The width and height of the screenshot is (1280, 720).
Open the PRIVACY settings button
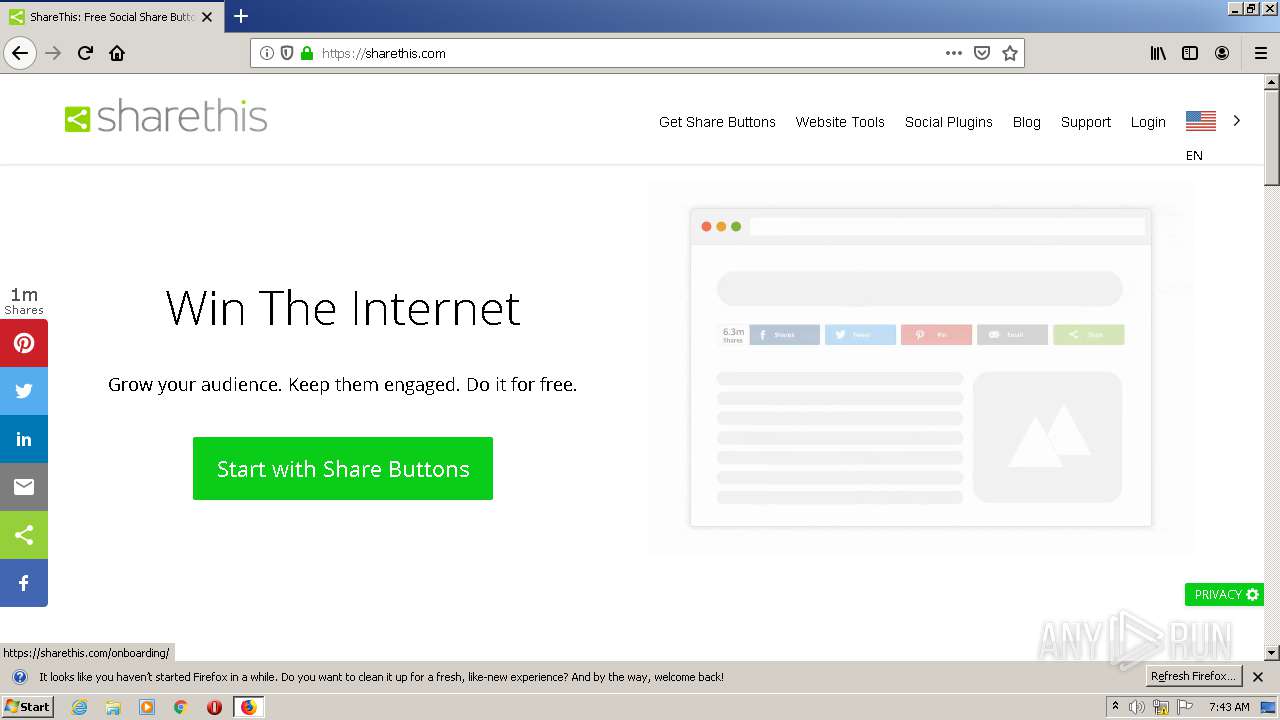1225,594
